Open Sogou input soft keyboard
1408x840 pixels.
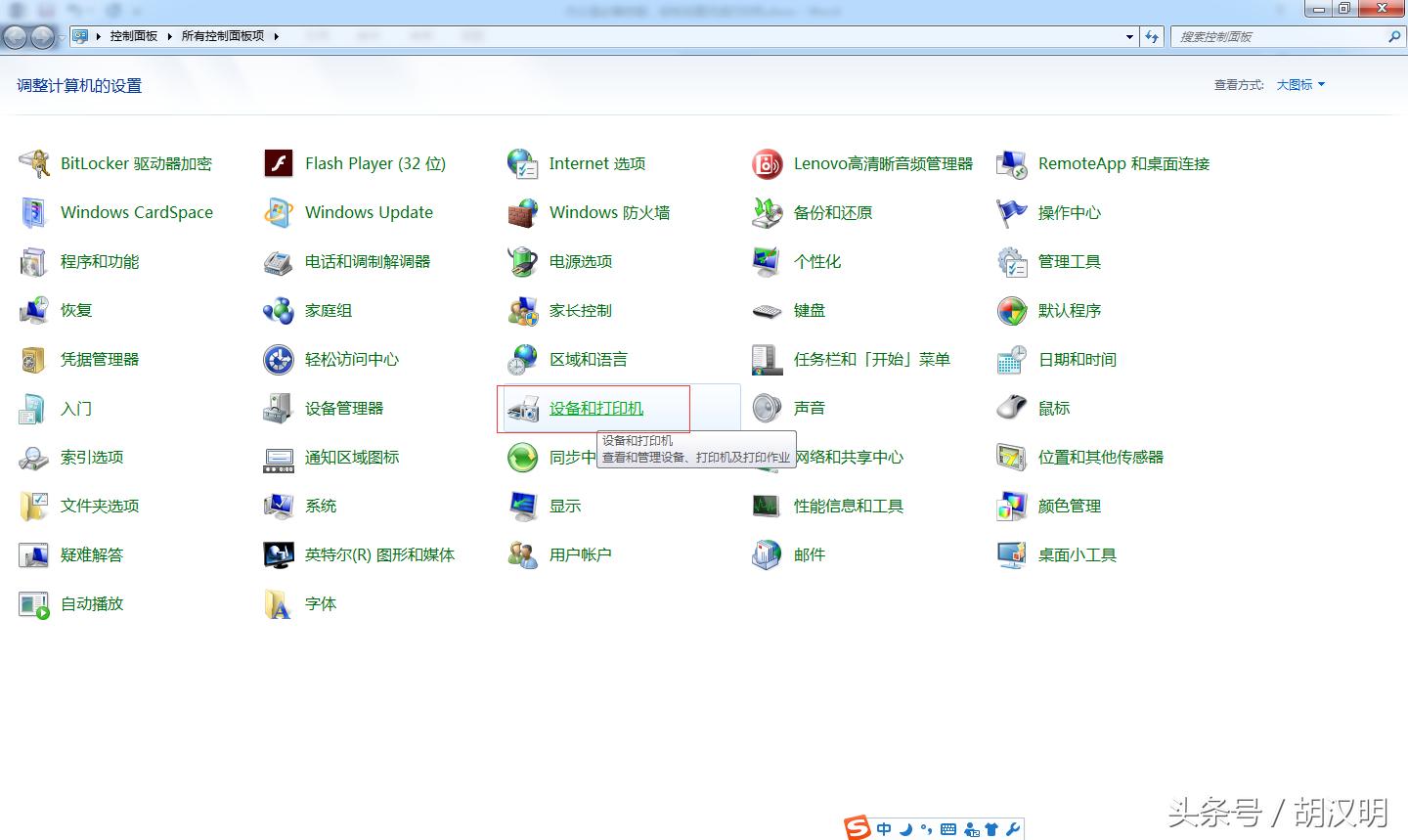(x=948, y=828)
